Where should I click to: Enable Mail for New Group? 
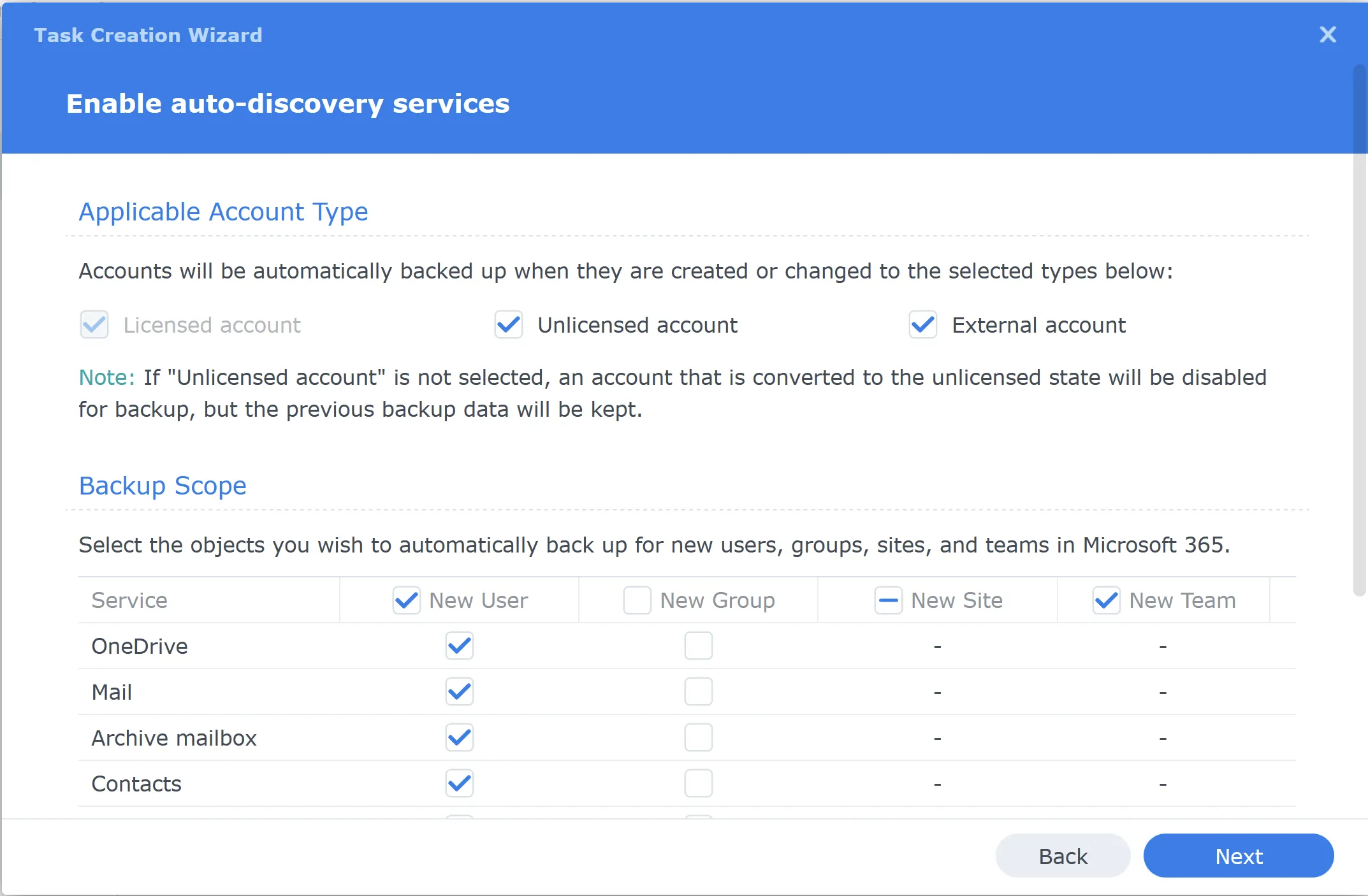[698, 692]
